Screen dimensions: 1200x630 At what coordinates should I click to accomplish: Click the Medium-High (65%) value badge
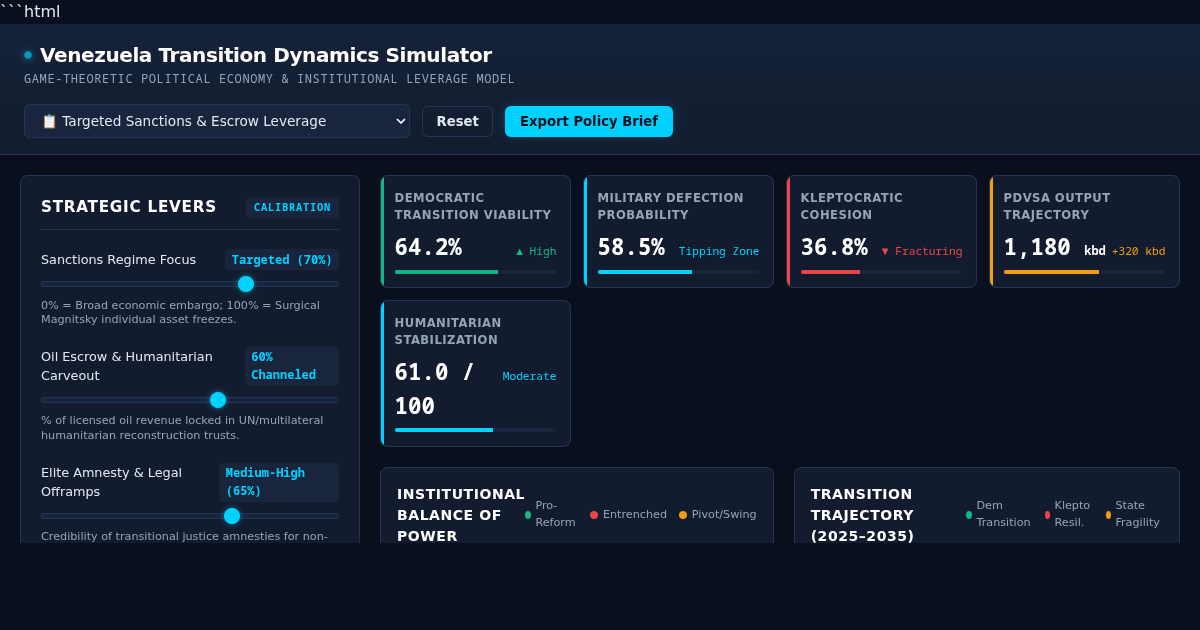279,482
